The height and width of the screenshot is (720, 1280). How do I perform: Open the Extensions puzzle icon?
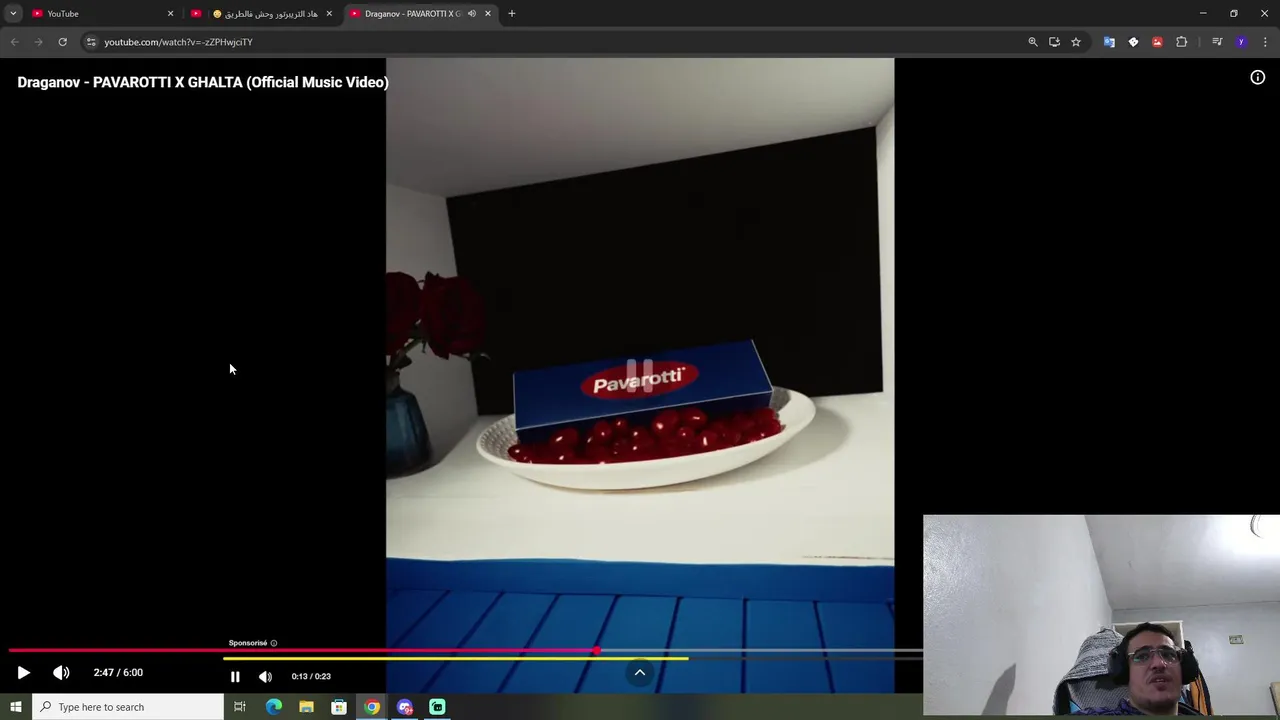point(1182,42)
